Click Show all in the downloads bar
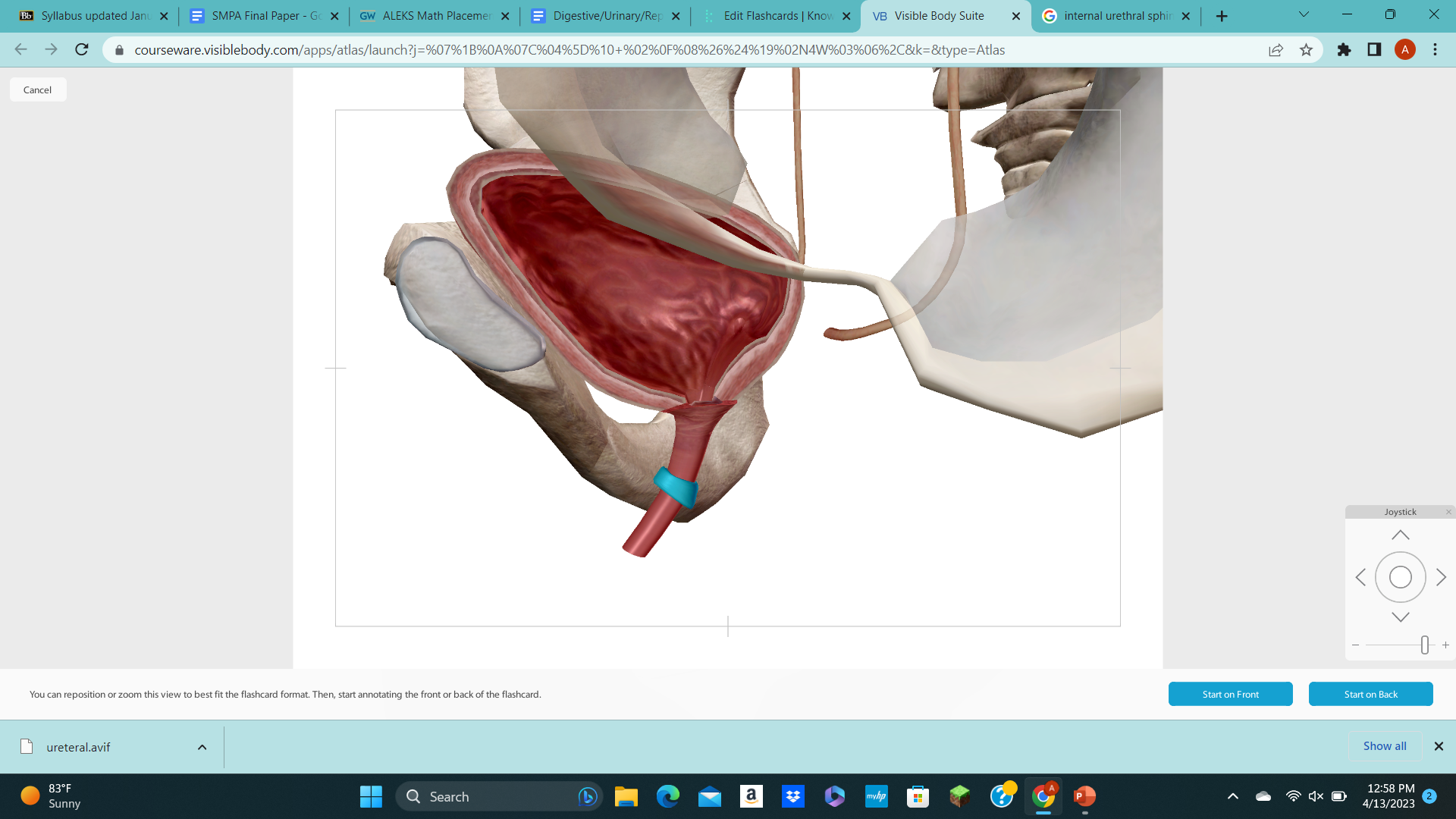Image resolution: width=1456 pixels, height=819 pixels. click(1384, 746)
